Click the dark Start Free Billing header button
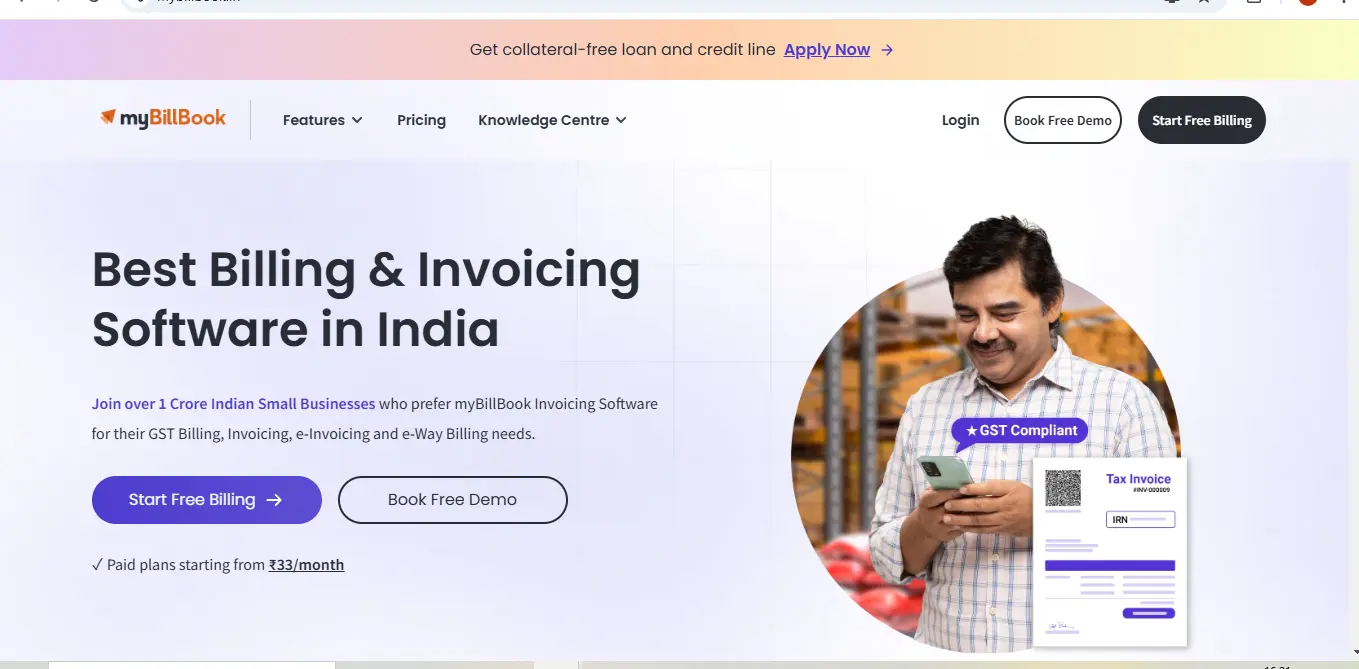 tap(1202, 120)
